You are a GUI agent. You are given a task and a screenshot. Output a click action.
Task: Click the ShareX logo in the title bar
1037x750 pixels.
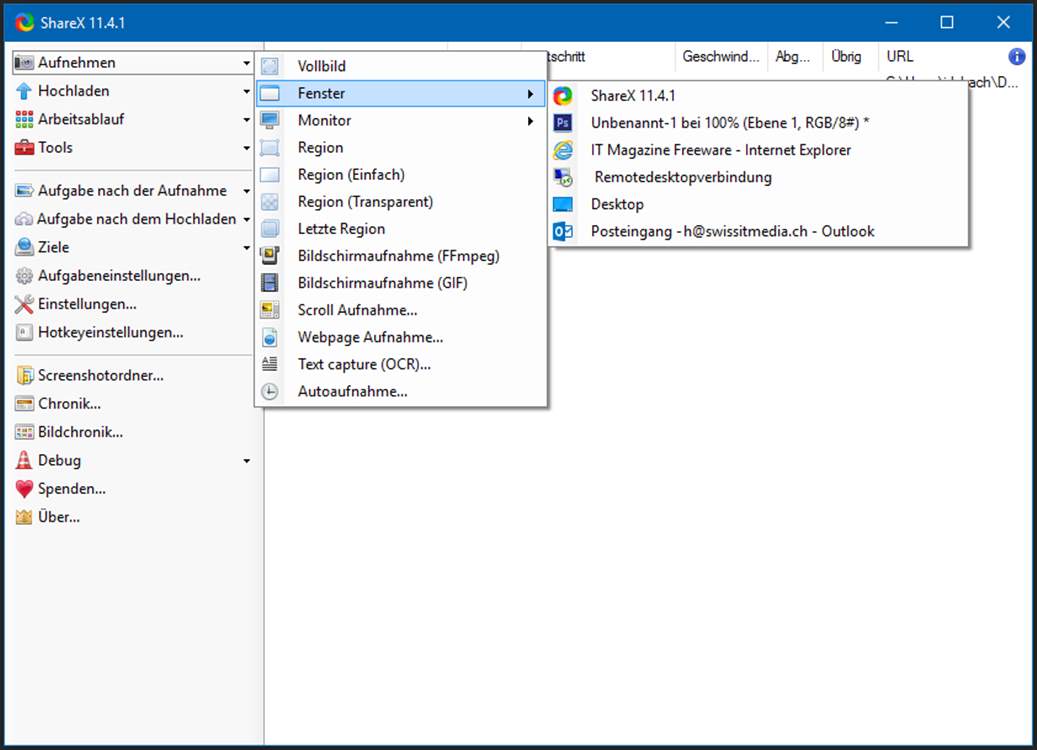pos(24,22)
